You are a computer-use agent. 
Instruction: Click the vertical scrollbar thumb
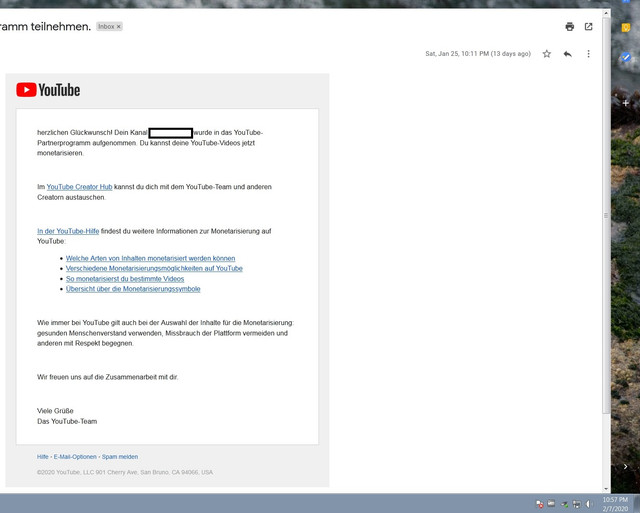pyautogui.click(x=606, y=215)
